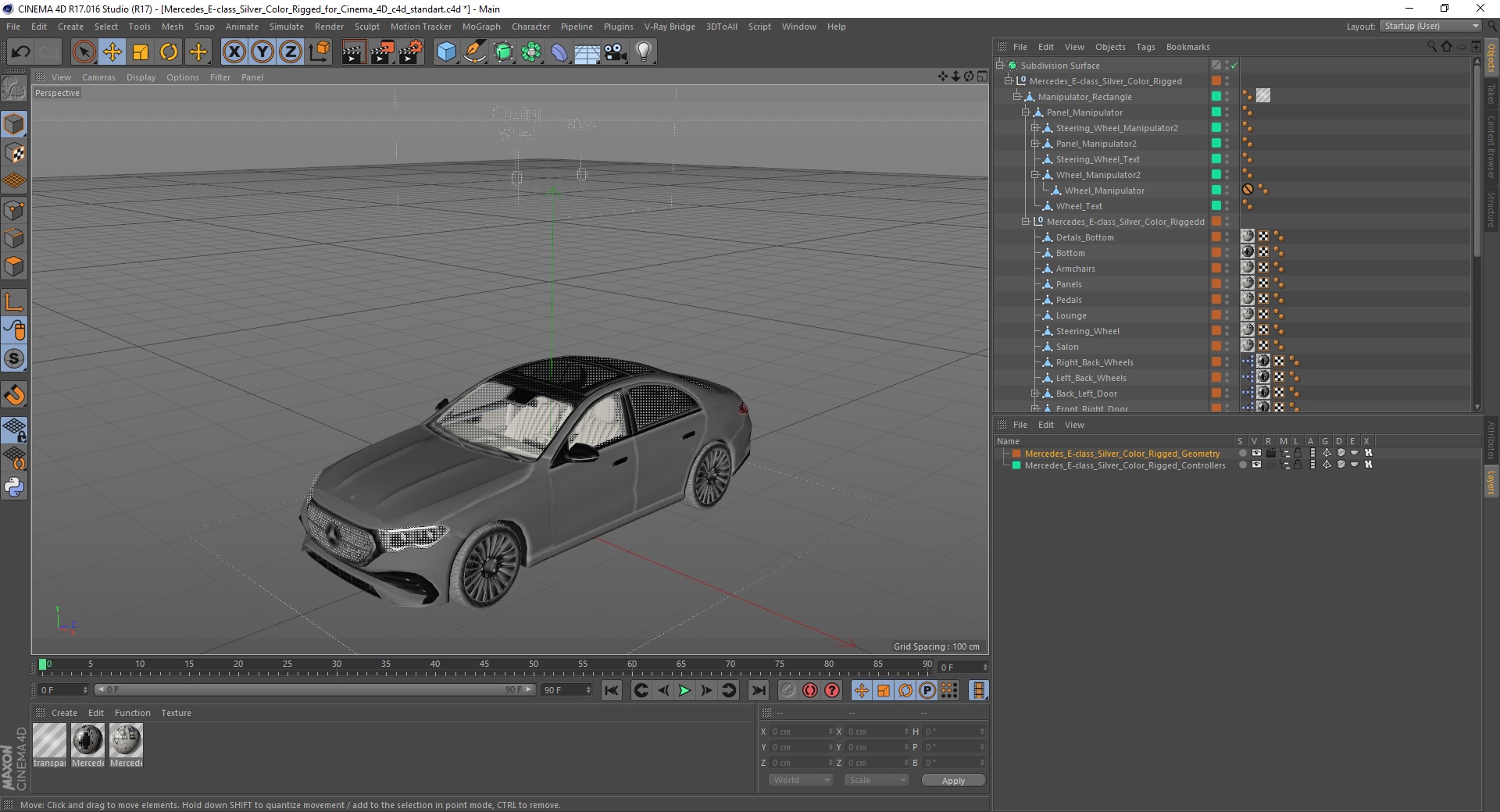Select the Live Selection tool
Screen dimensions: 1500x812
(x=84, y=52)
